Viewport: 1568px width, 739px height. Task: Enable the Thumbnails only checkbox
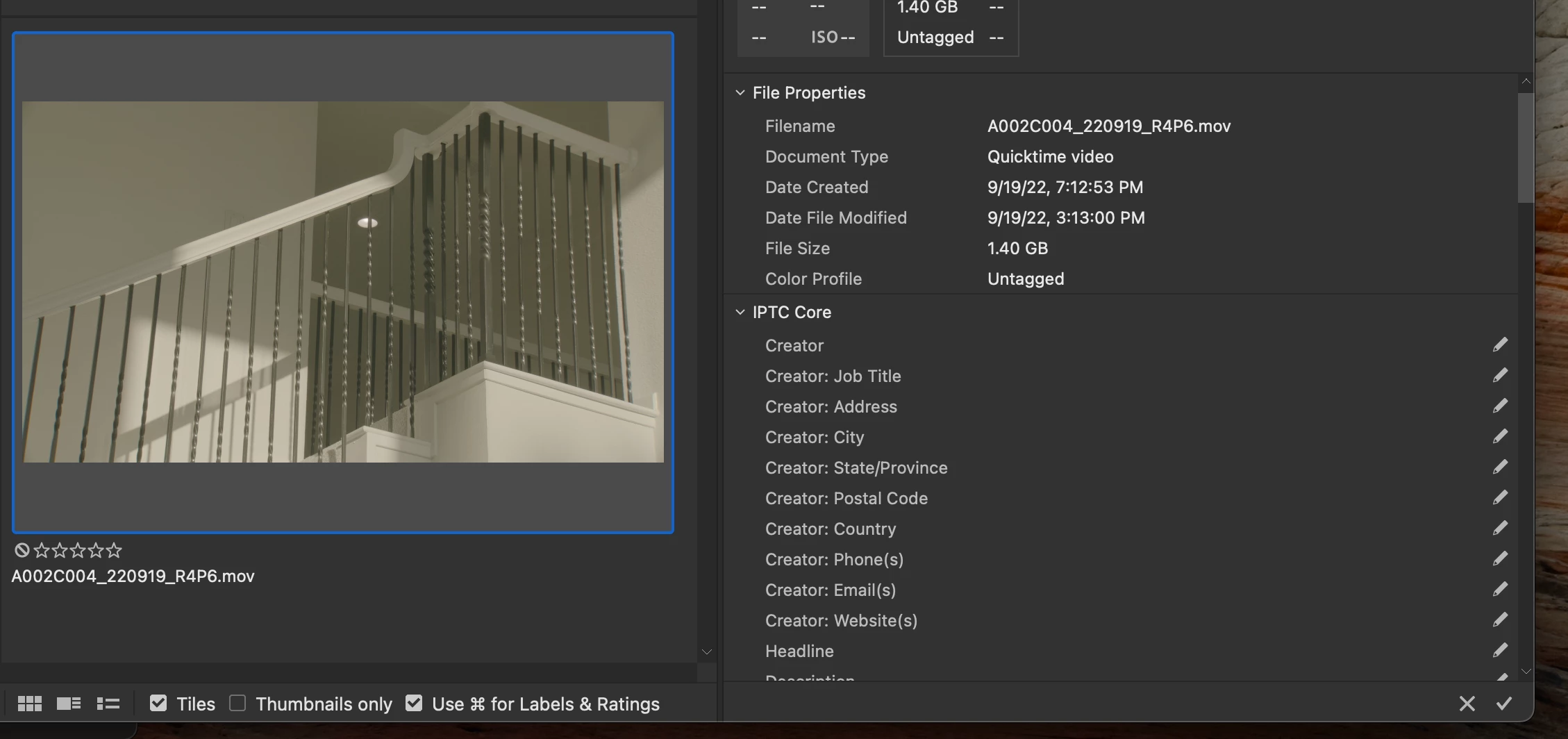(237, 704)
